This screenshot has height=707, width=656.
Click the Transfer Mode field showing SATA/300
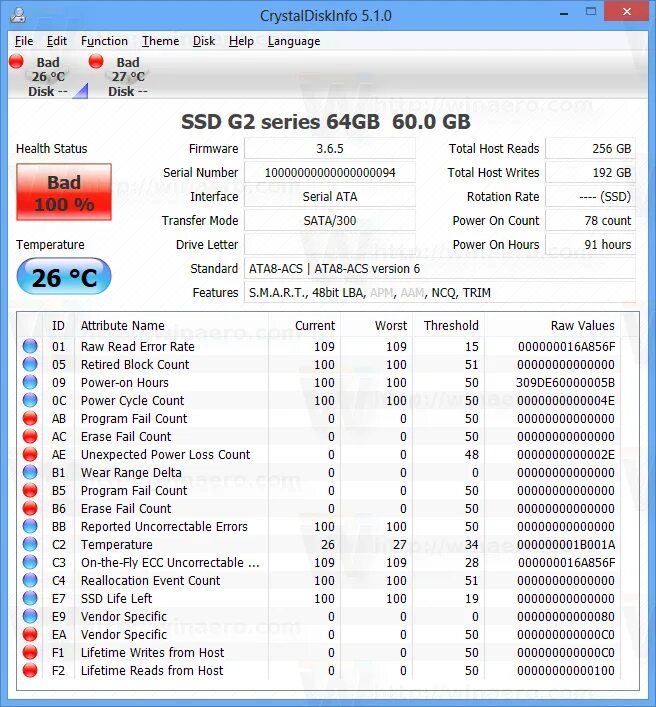pyautogui.click(x=330, y=220)
